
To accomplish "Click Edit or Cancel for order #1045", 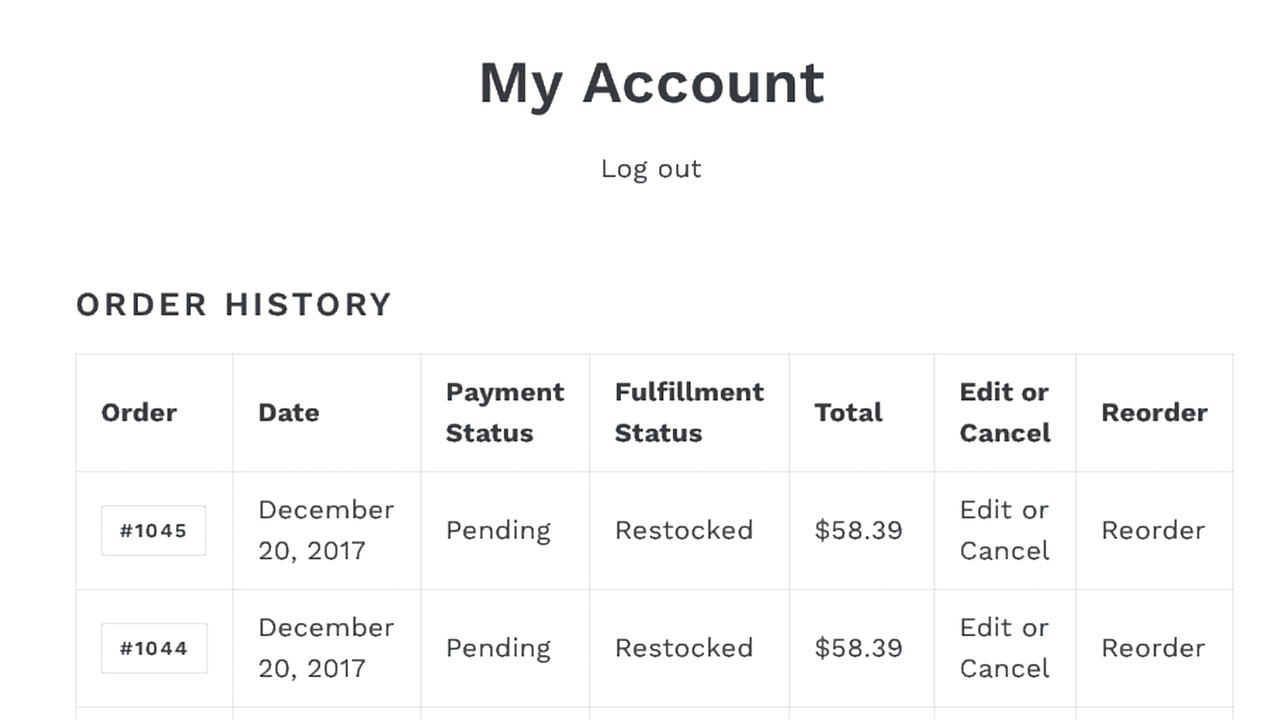I will (x=1004, y=530).
